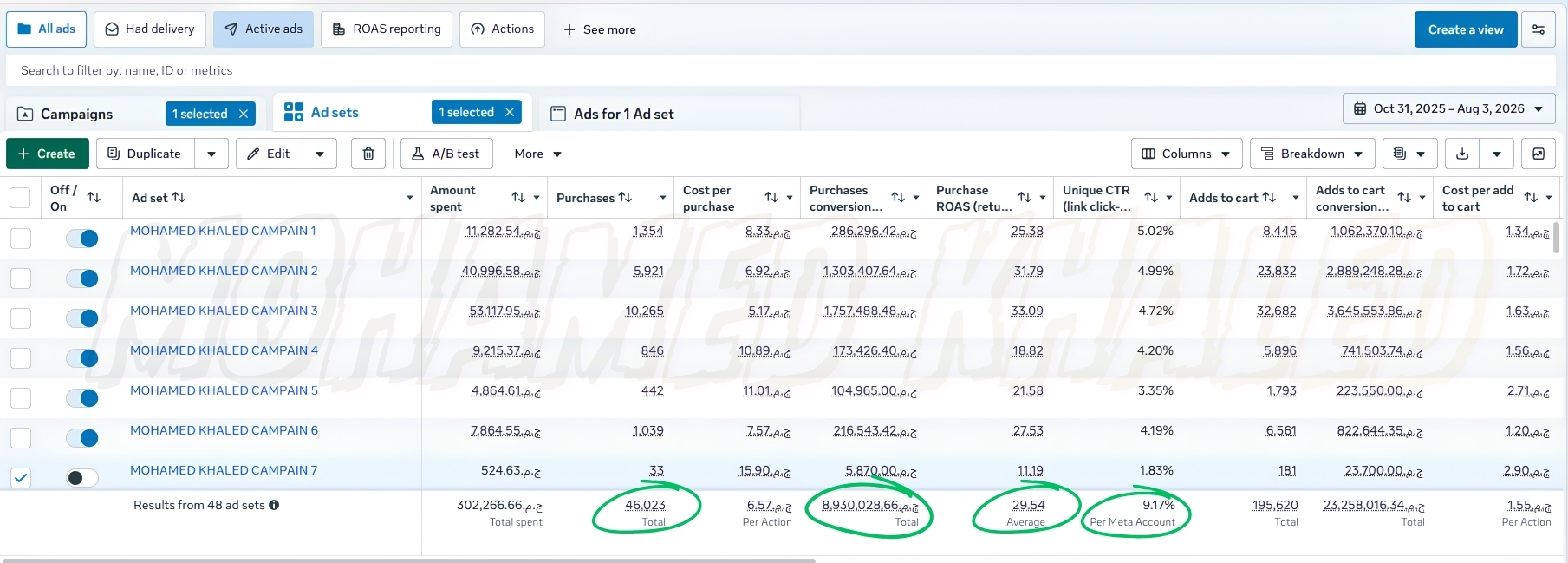
Task: Open the Campaigns tab
Action: [76, 114]
